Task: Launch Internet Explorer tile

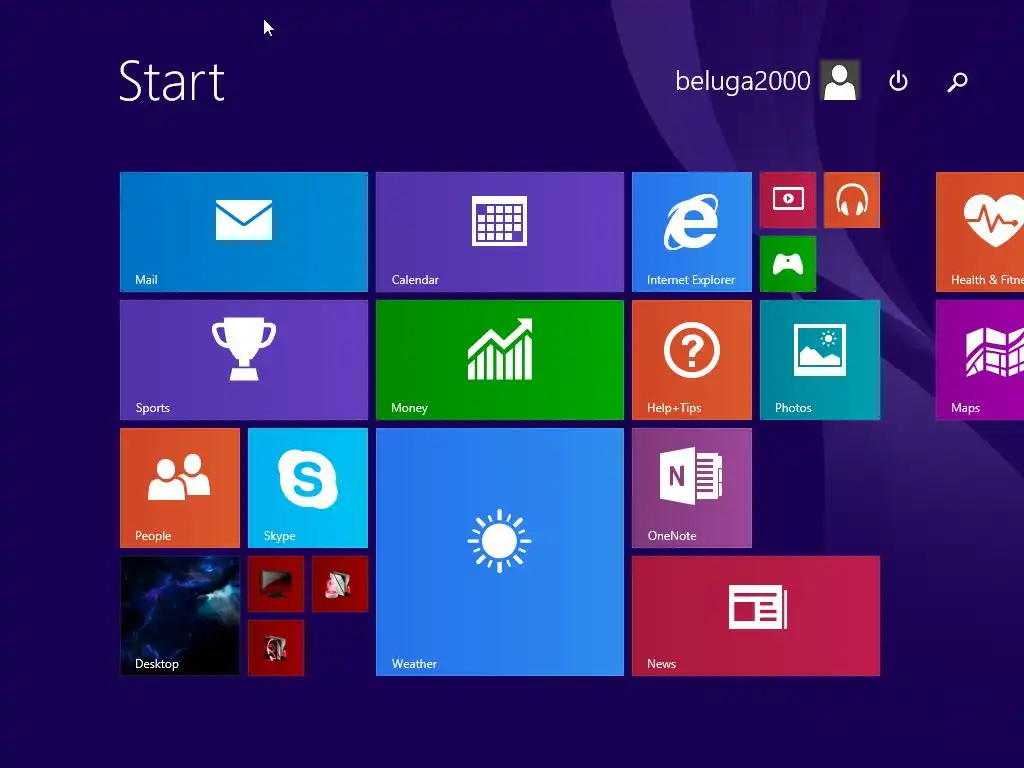Action: [692, 232]
